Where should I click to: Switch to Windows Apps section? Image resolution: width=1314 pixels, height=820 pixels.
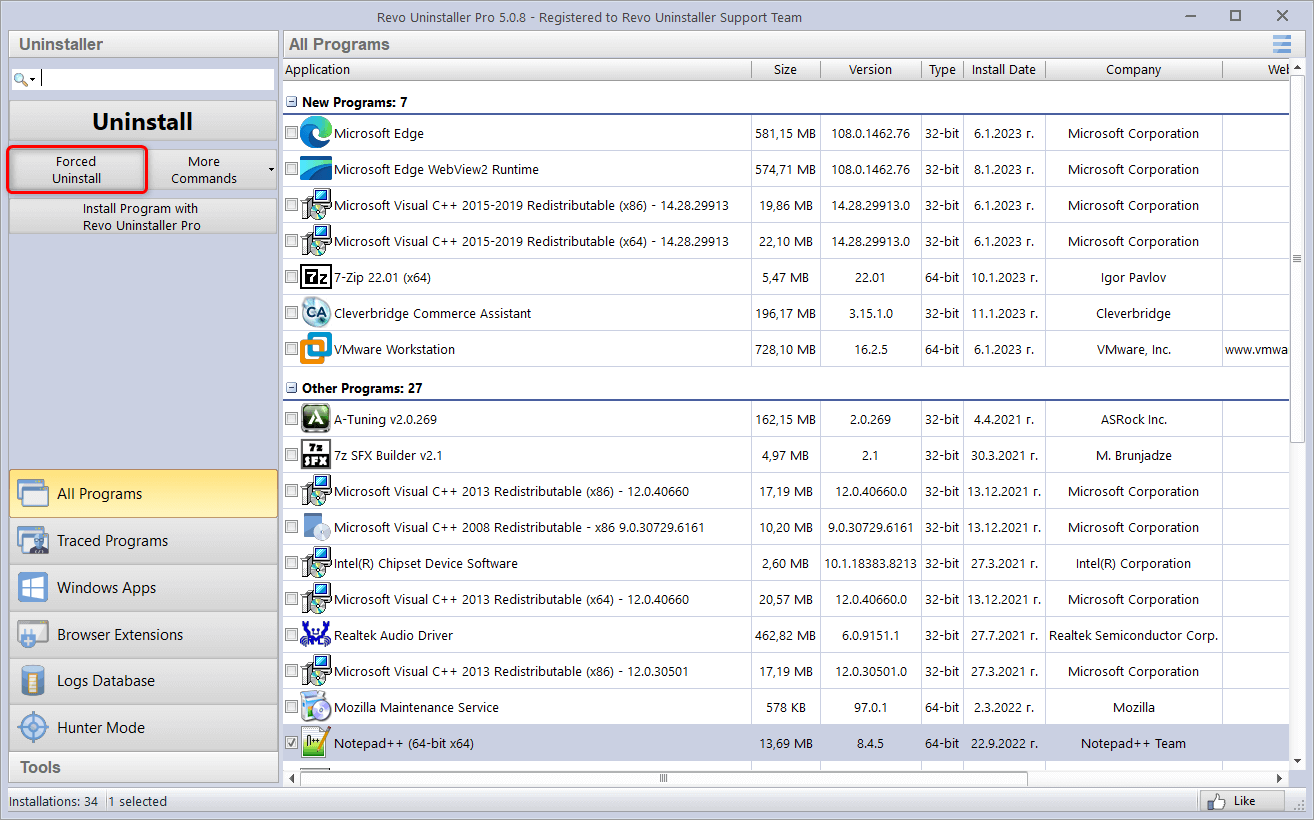click(144, 588)
